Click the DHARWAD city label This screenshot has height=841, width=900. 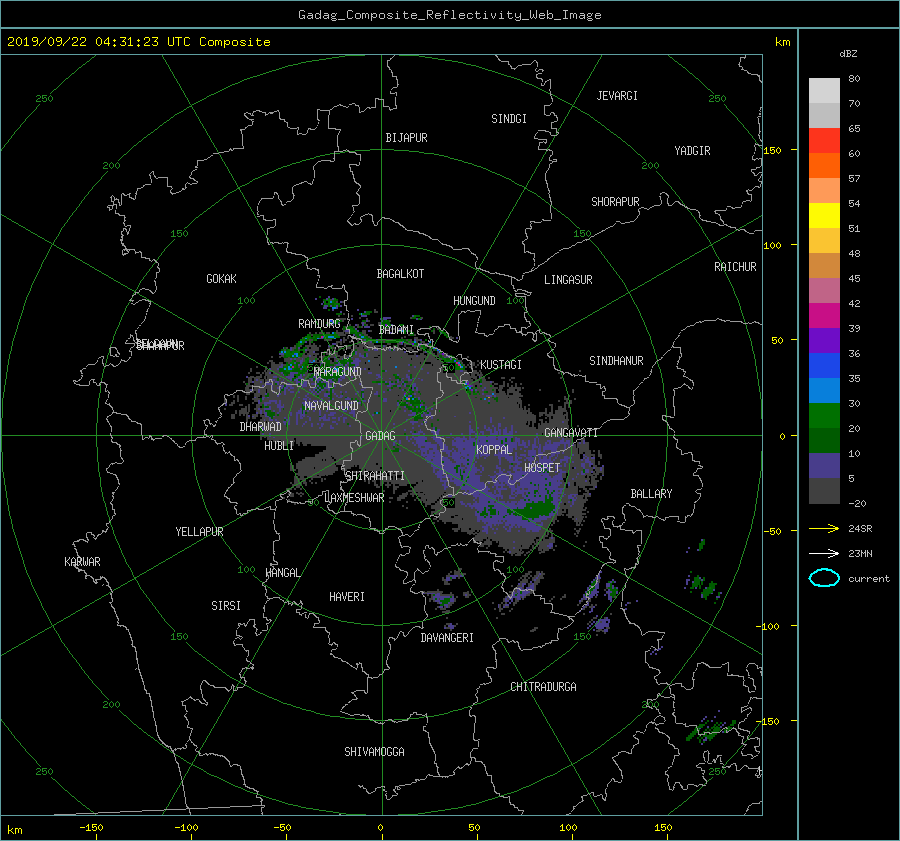tap(261, 427)
